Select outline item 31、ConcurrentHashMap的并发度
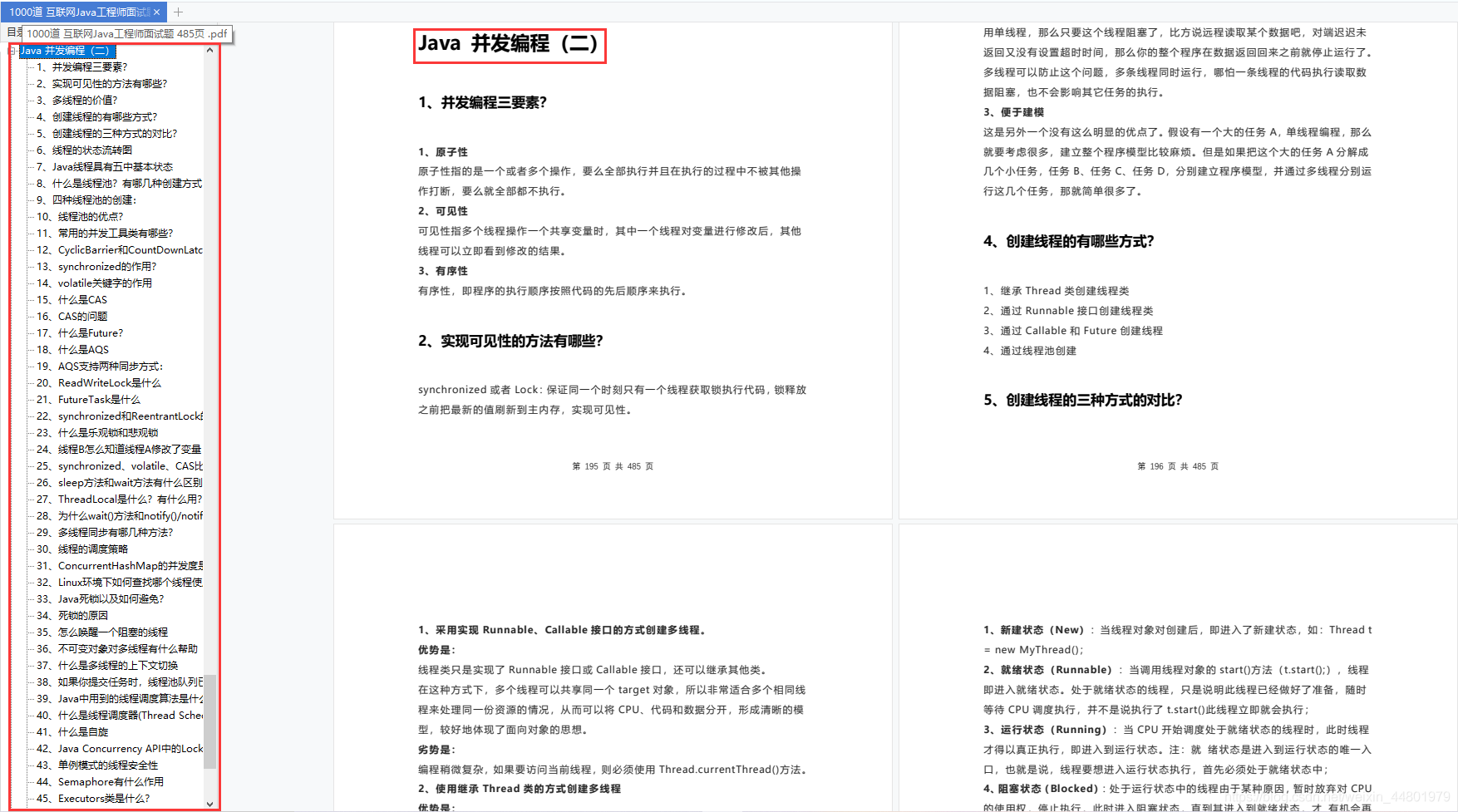 click(119, 566)
